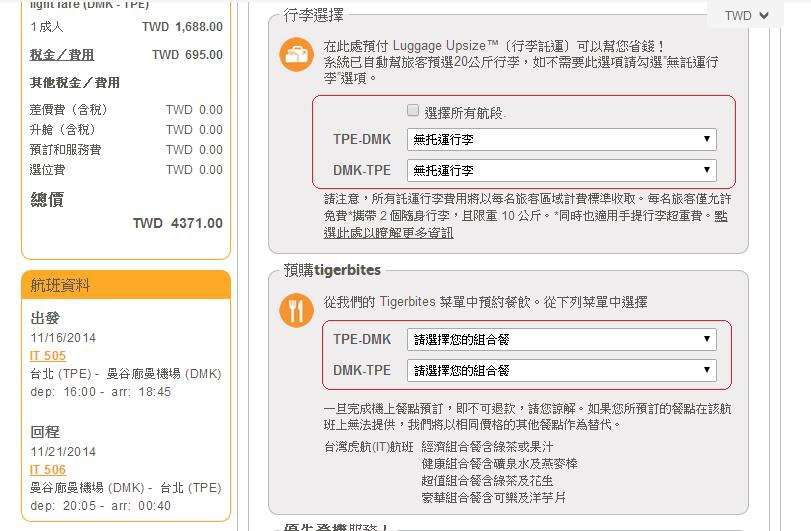Open the TWD currency selector
This screenshot has height=531, width=811.
[746, 16]
